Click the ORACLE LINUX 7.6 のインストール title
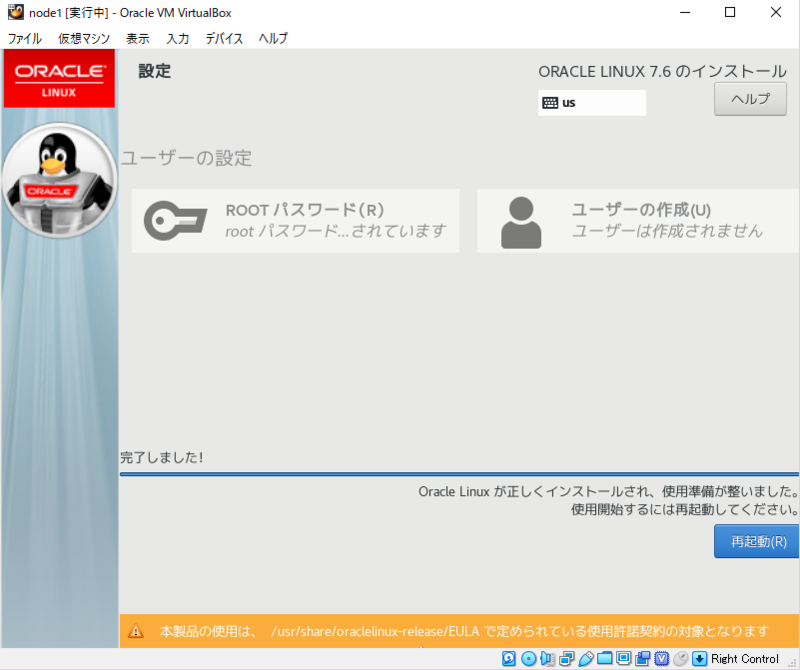This screenshot has width=800, height=670. pos(662,71)
